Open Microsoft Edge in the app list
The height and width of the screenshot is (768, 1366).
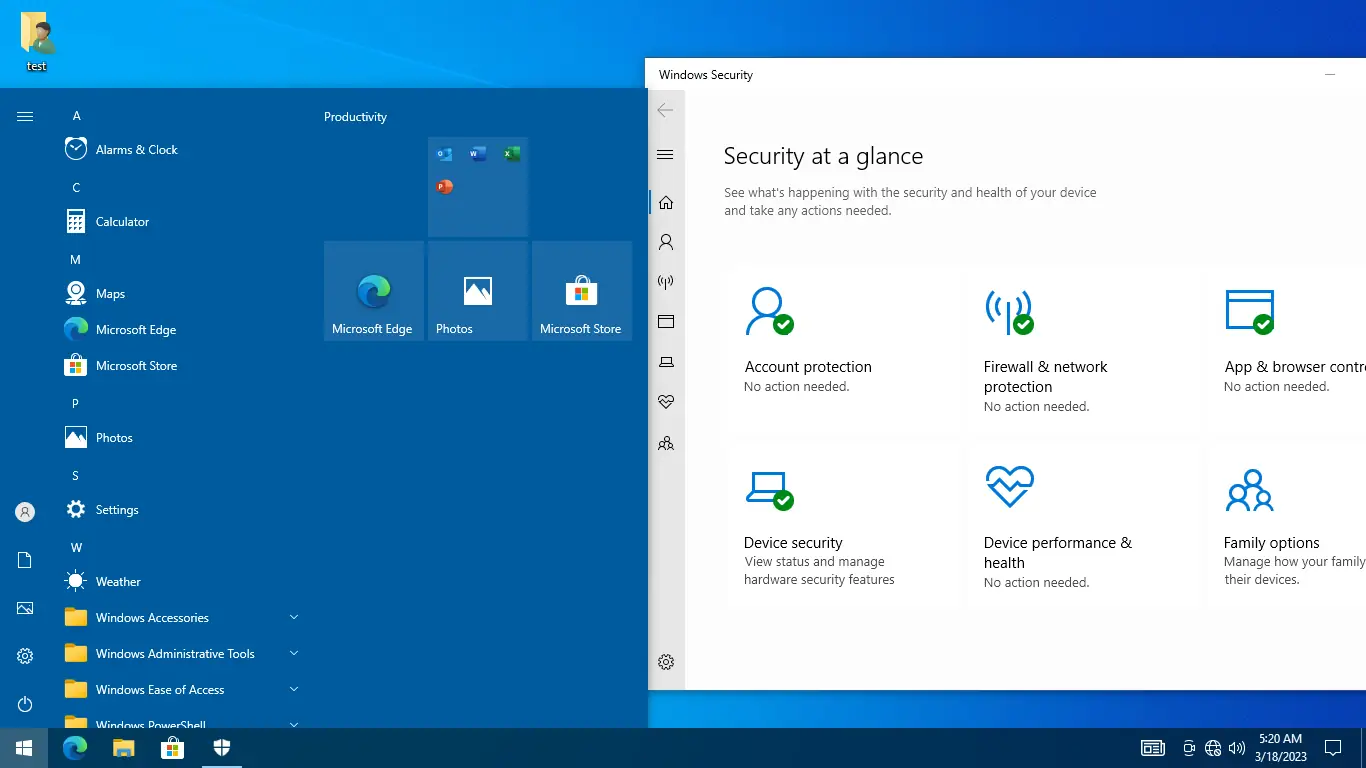(x=182, y=330)
